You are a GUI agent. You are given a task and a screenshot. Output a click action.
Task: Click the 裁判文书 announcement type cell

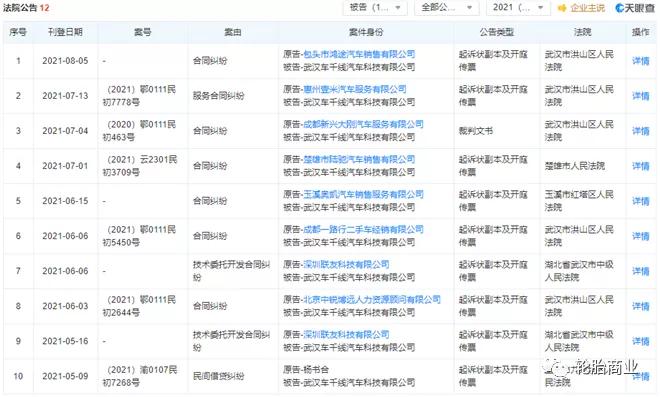pyautogui.click(x=476, y=131)
